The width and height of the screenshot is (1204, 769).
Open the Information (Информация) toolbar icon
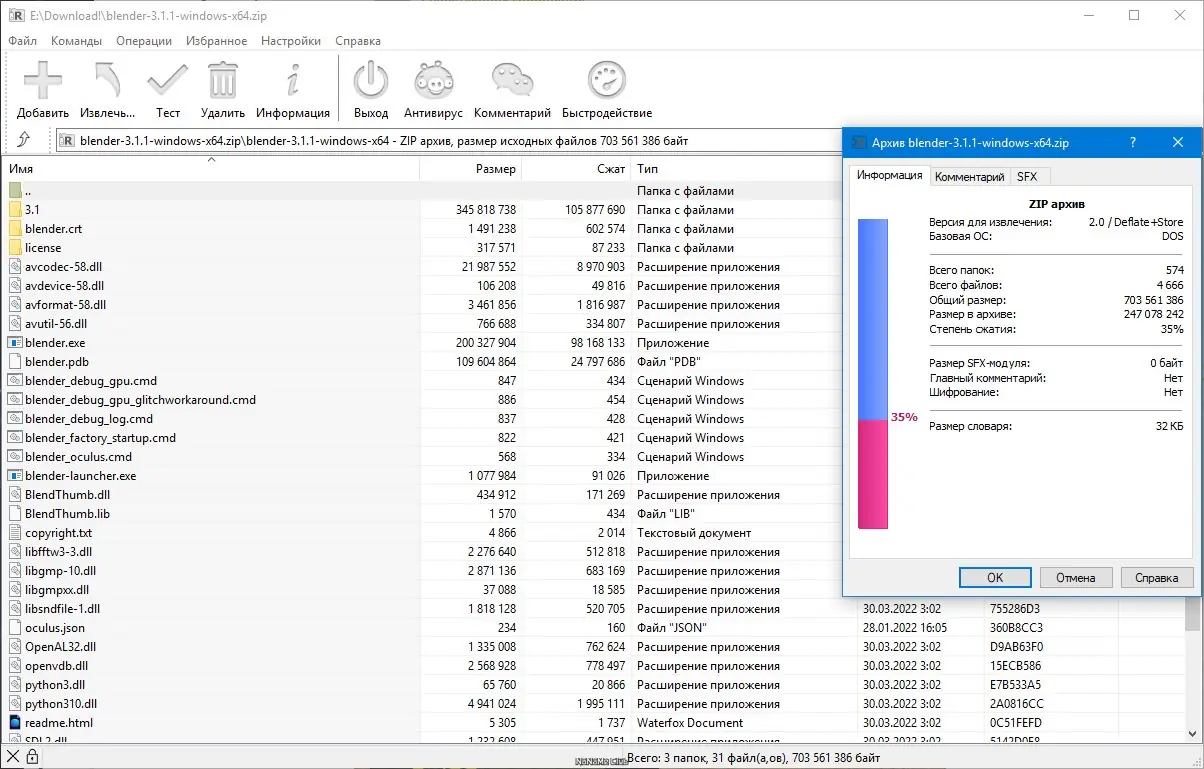coord(292,81)
